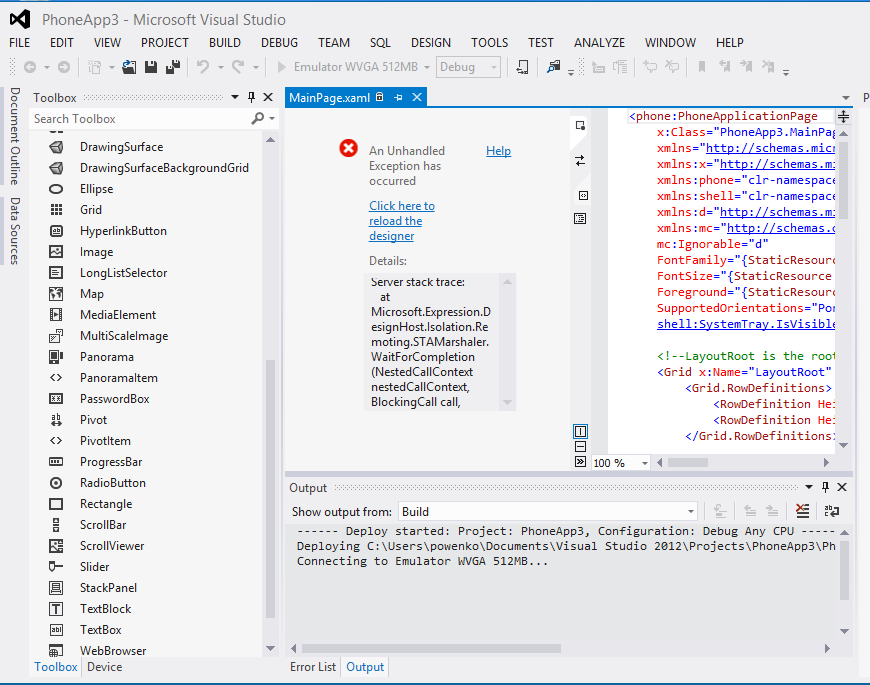Click the red error icon in the designer
Image resolution: width=870 pixels, height=685 pixels.
pos(348,148)
